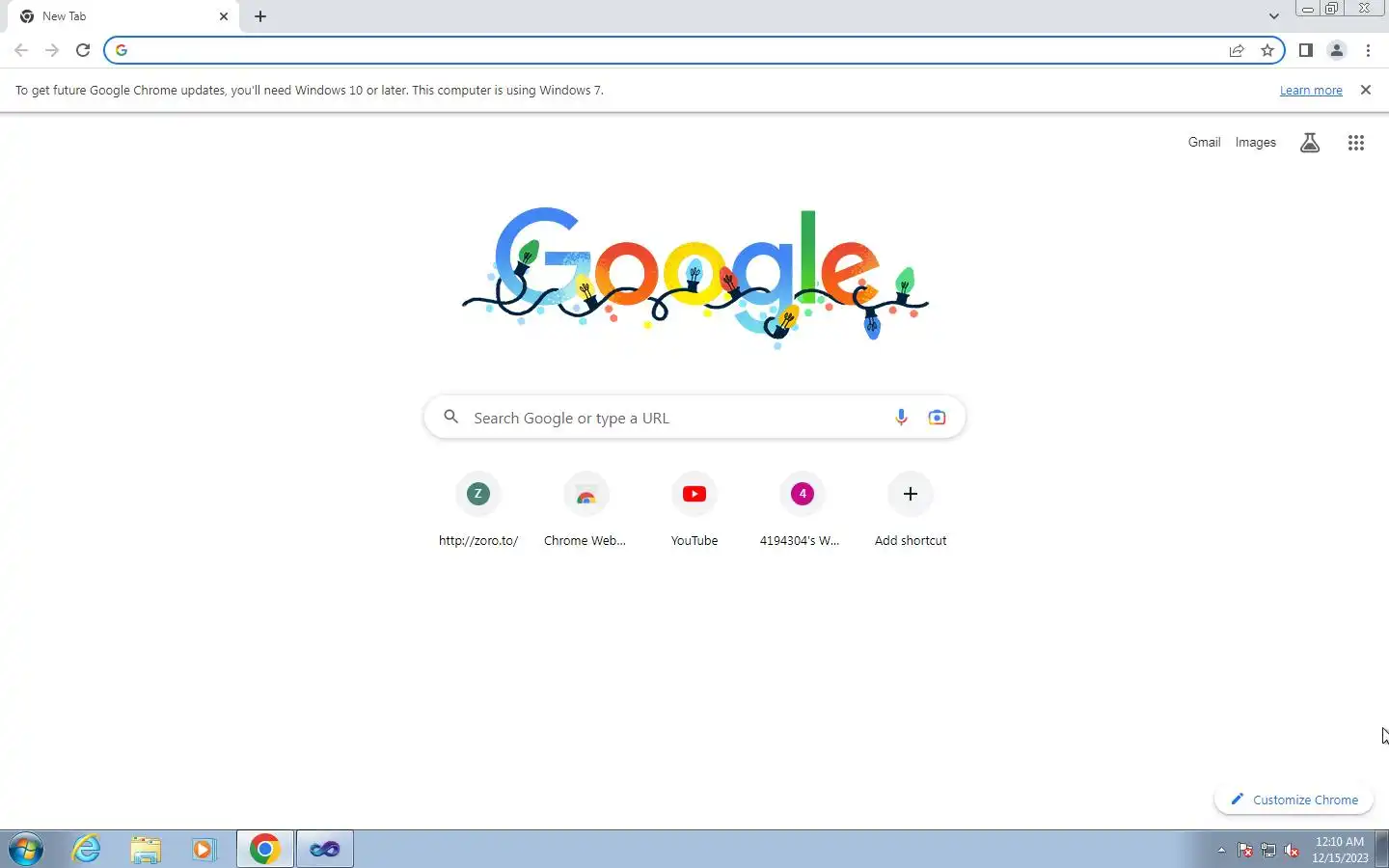Open the Chrome Web Store shortcut
The image size is (1389, 868).
point(586,511)
